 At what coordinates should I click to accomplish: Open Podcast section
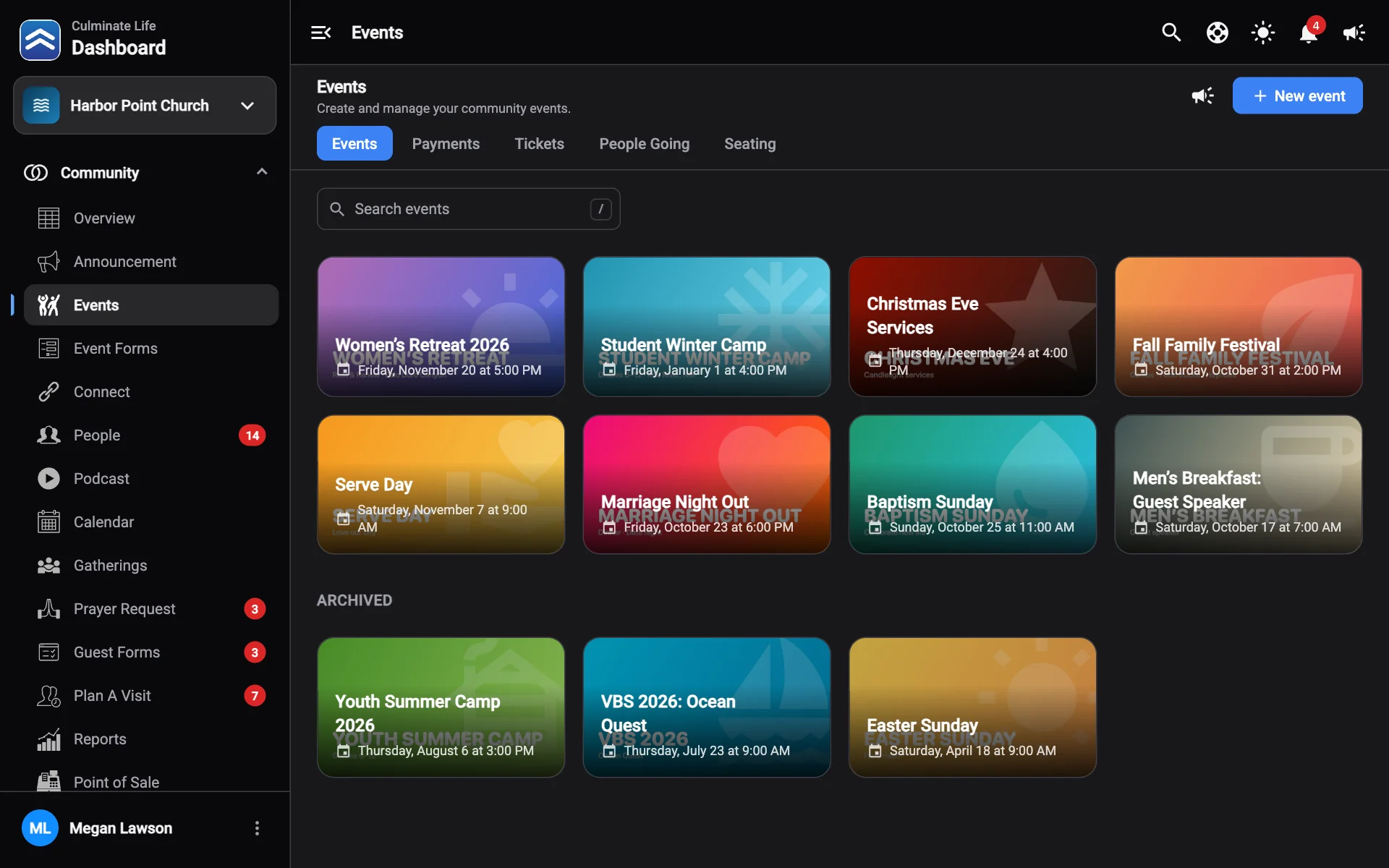[x=151, y=478]
